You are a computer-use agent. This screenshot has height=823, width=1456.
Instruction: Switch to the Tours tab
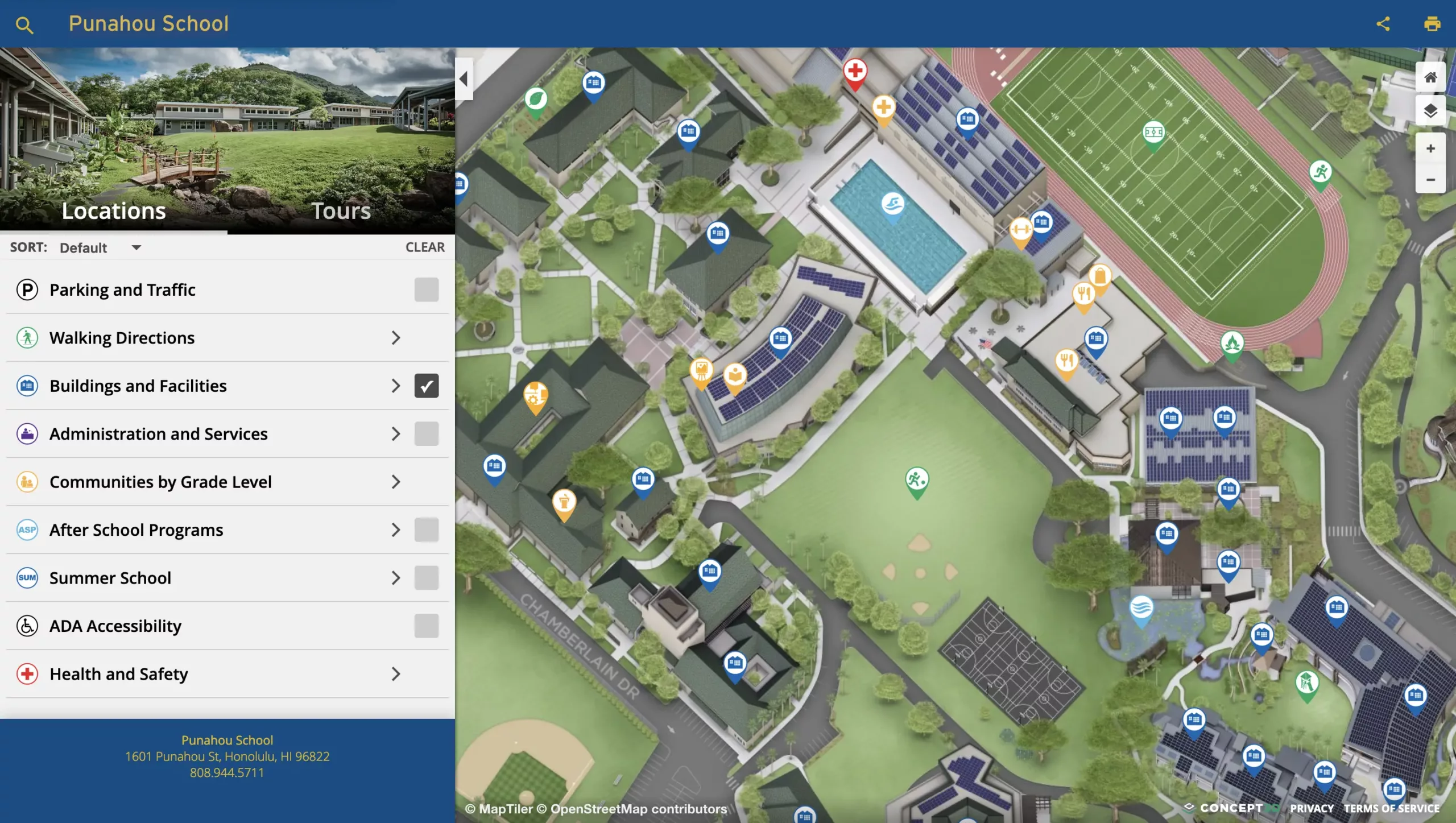(341, 210)
